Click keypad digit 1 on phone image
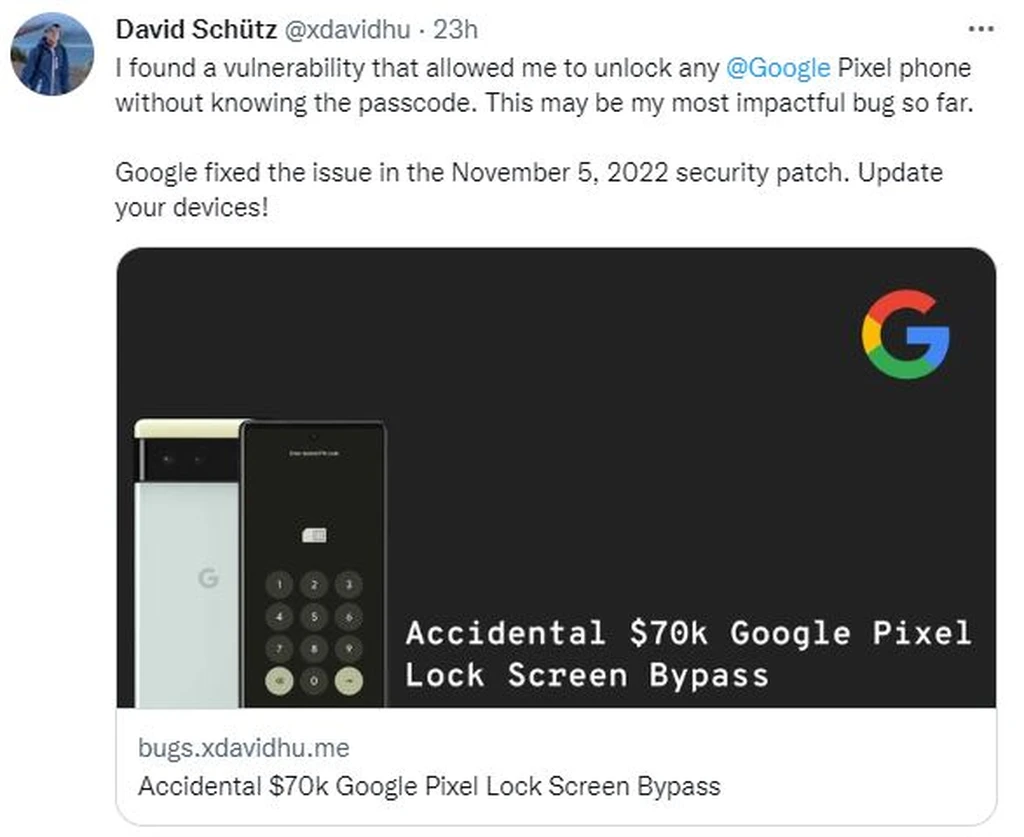1024x837 pixels. 280,584
